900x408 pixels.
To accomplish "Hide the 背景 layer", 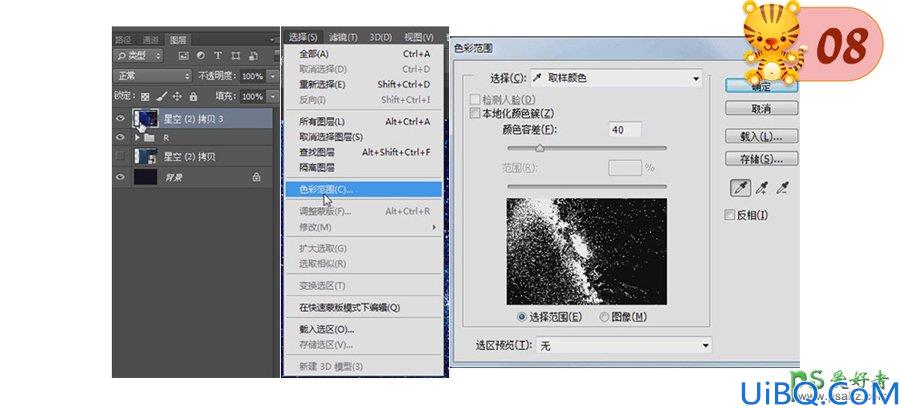I will (x=120, y=178).
